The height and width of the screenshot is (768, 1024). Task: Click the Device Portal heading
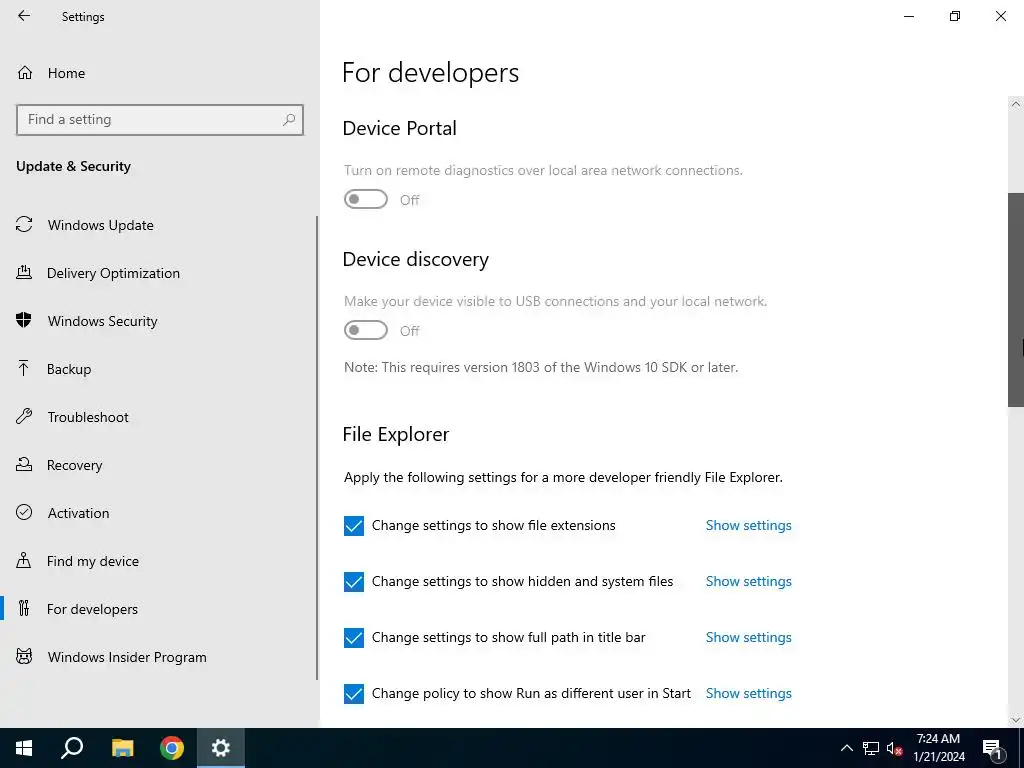point(400,128)
